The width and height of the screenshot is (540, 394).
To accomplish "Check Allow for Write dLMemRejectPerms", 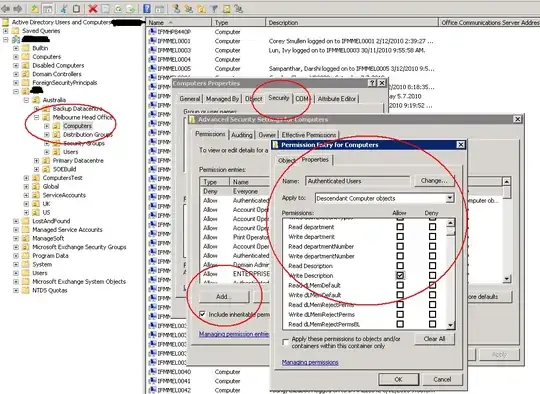I will tap(400, 314).
